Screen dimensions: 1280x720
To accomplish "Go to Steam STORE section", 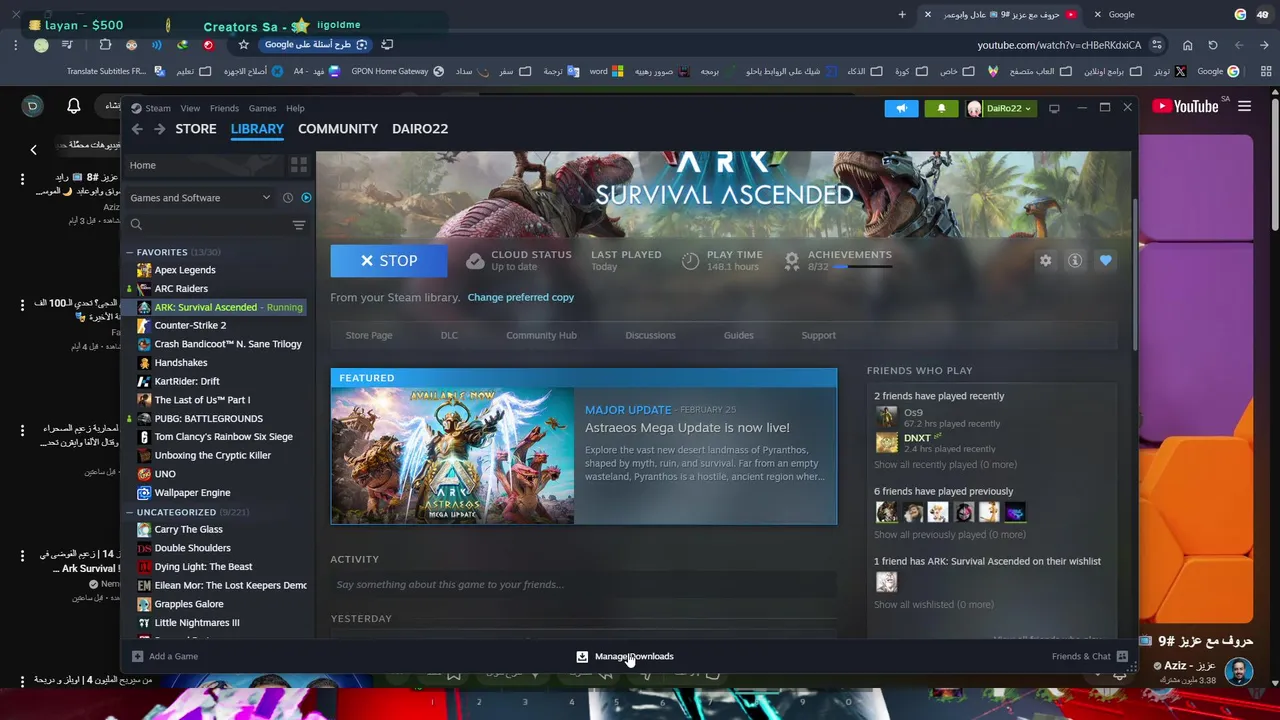I will click(x=196, y=129).
